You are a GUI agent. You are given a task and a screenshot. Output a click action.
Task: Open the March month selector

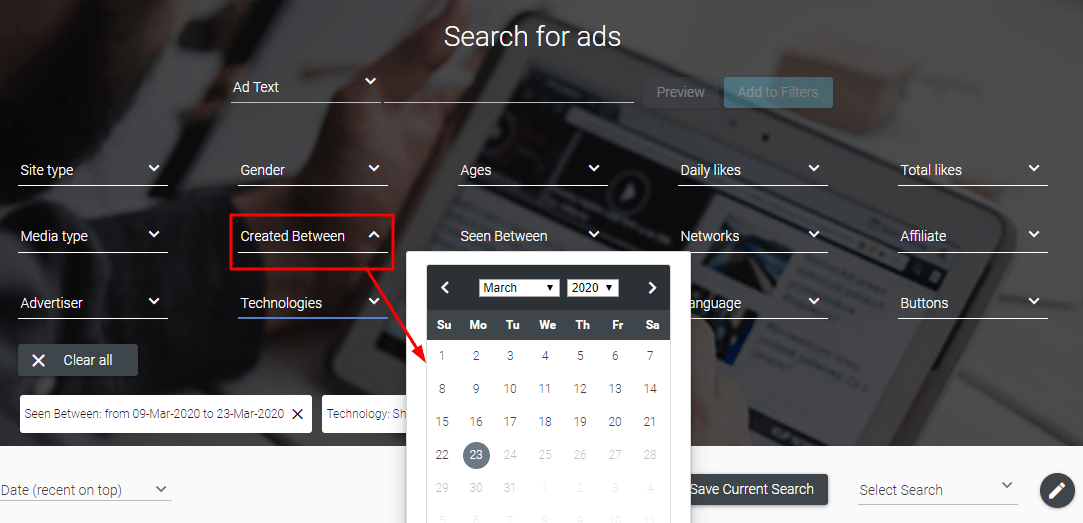pyautogui.click(x=519, y=287)
